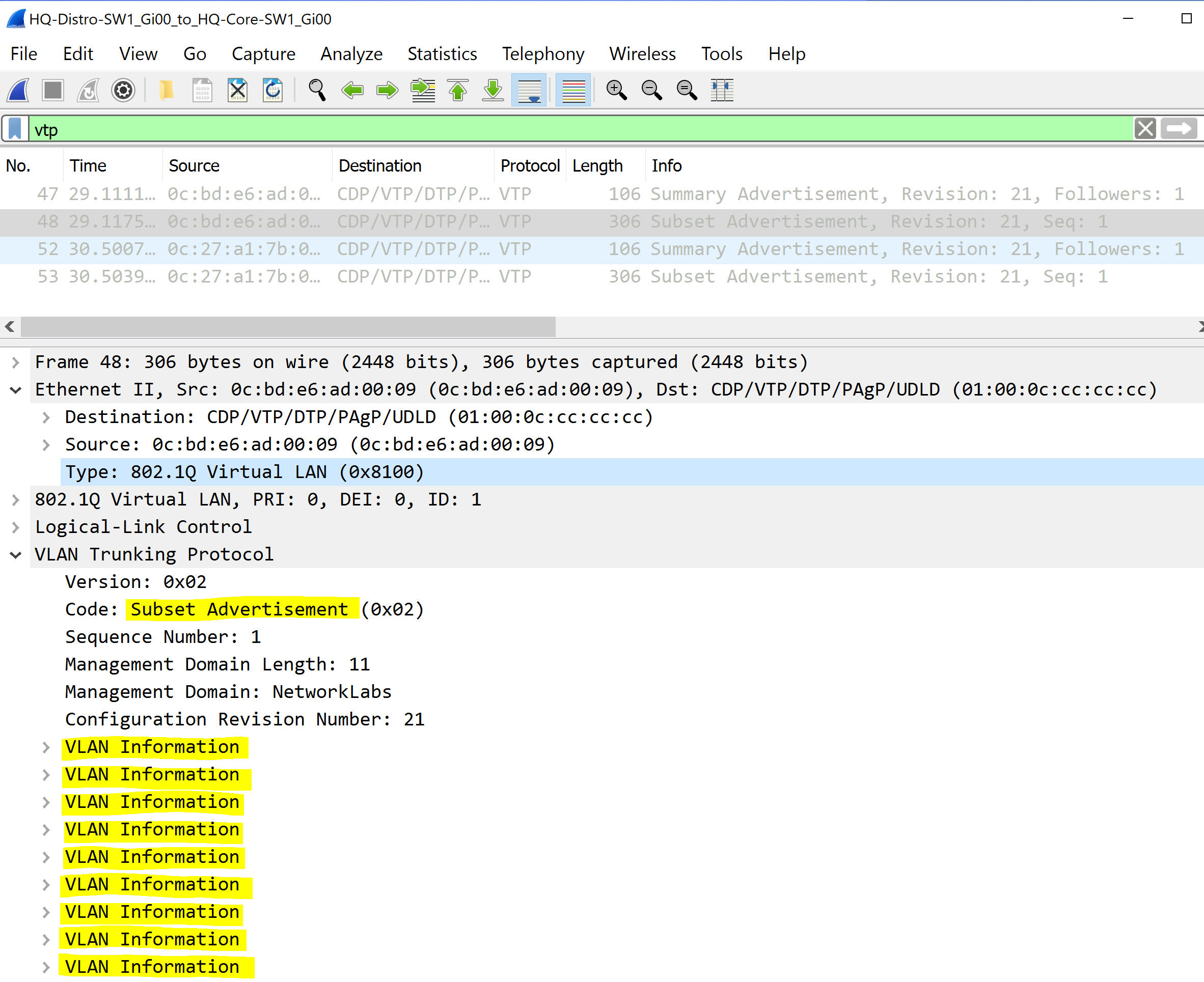Select packet 47 Summary Advertisement
1204x982 pixels.
click(602, 194)
